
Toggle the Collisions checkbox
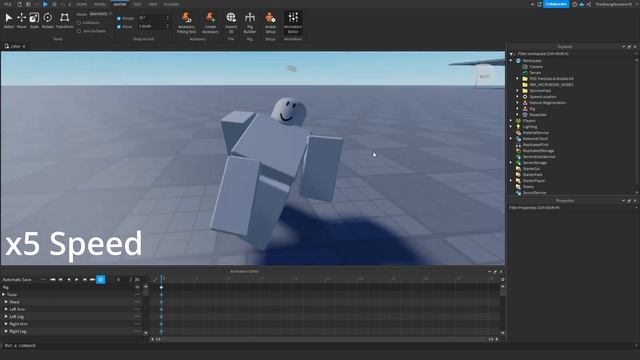(x=79, y=23)
